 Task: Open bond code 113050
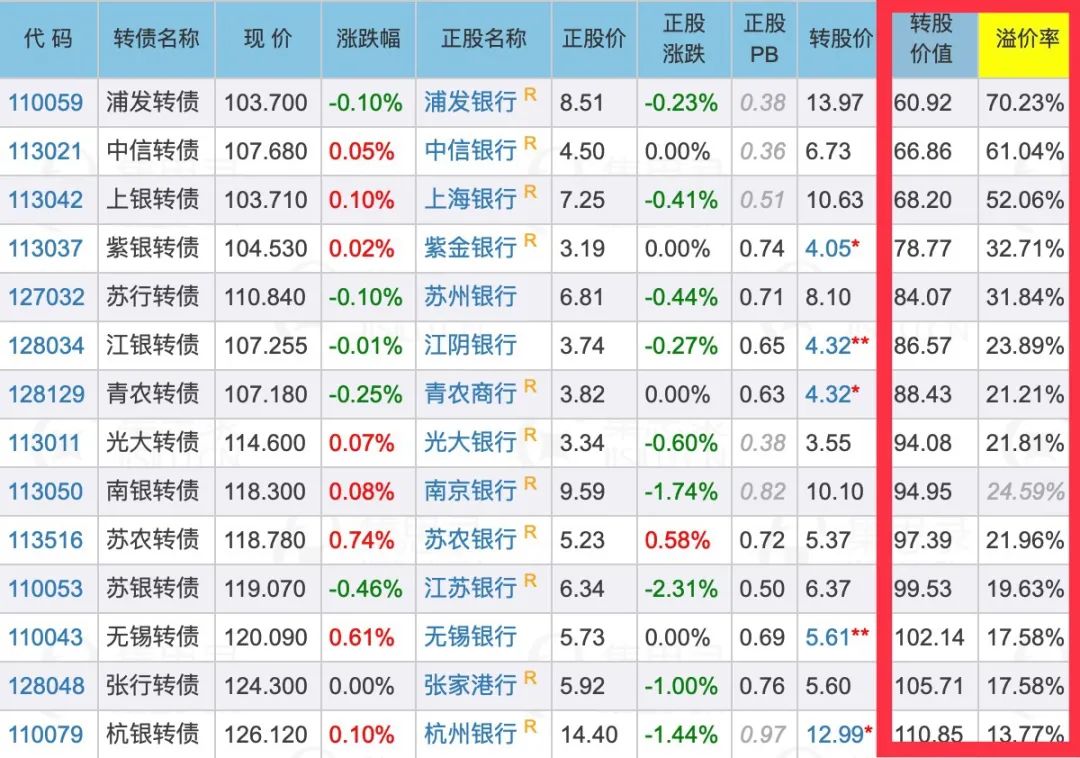45,492
